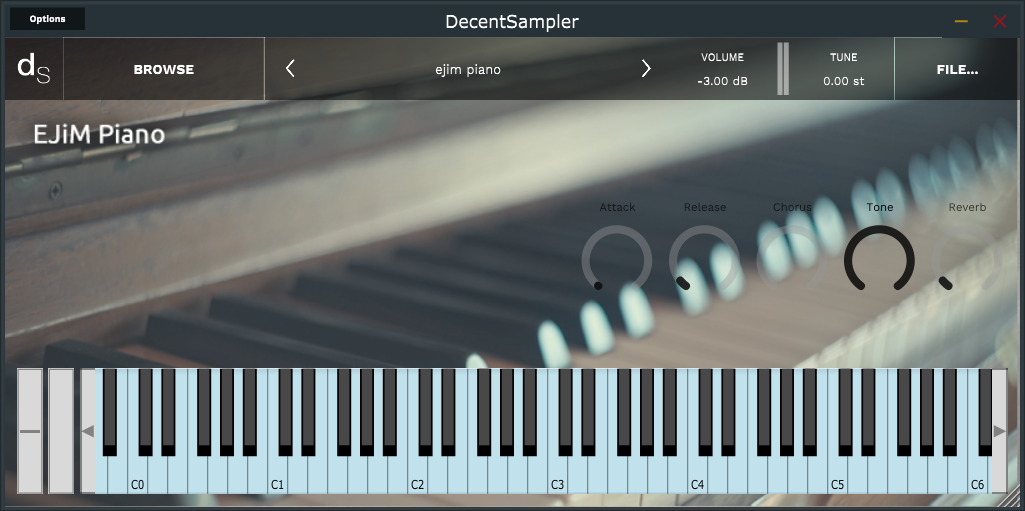1025x511 pixels.
Task: Click the DecentSampler dS logo
Action: 34,69
